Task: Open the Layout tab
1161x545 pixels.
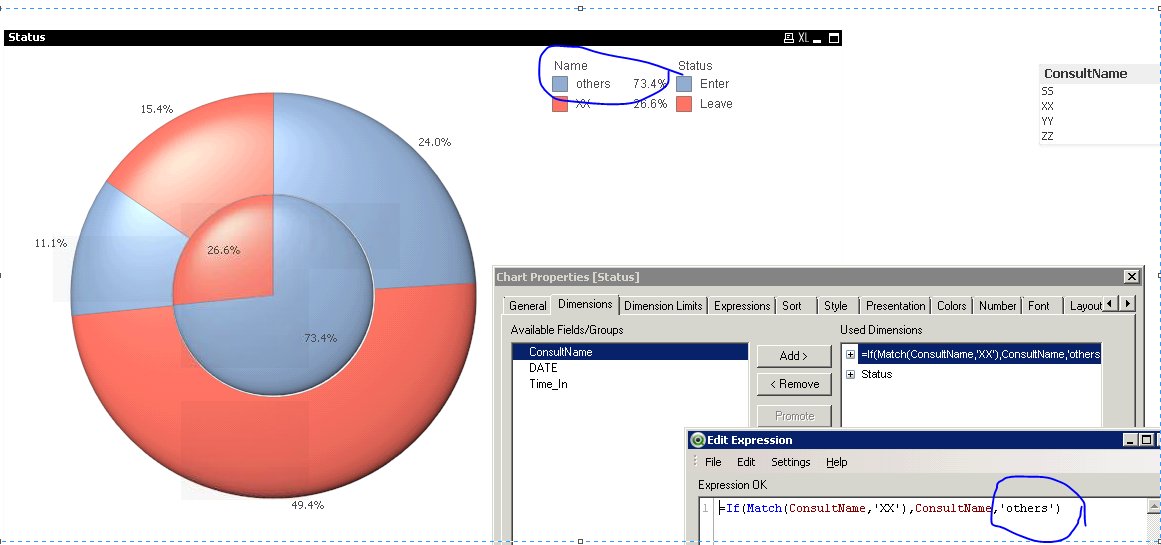Action: click(x=1084, y=306)
